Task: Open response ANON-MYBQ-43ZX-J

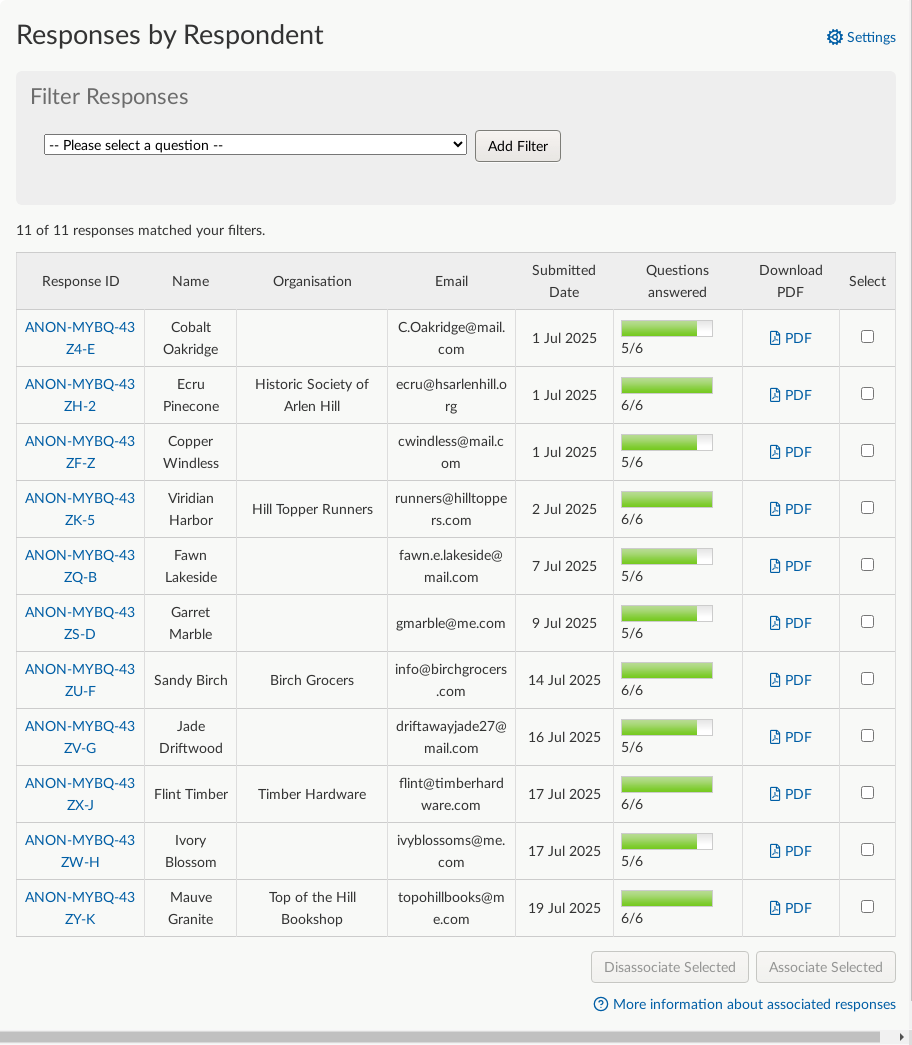Action: tap(80, 794)
